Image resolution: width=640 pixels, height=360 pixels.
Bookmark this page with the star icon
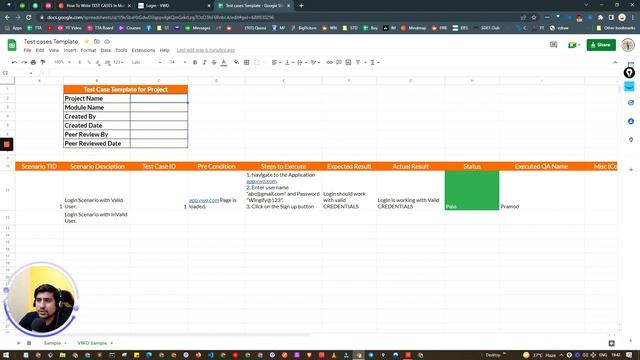(x=533, y=18)
